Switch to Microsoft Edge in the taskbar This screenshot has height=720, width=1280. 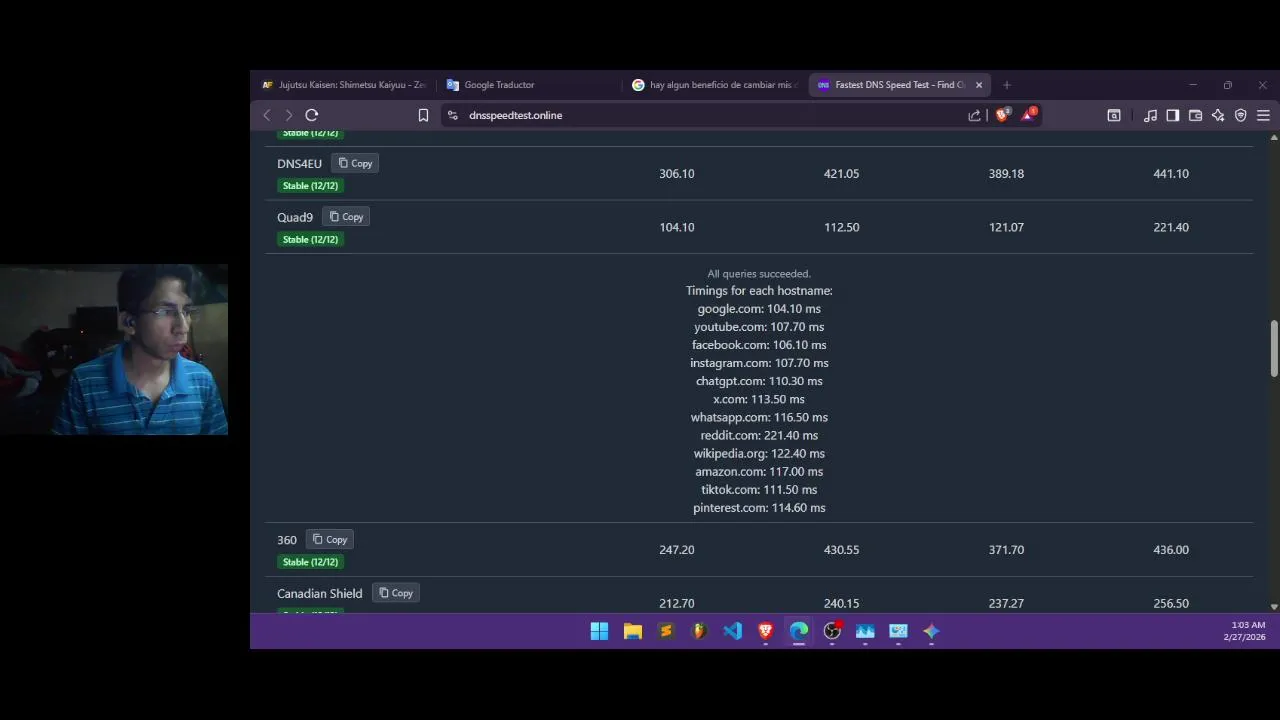pos(799,631)
